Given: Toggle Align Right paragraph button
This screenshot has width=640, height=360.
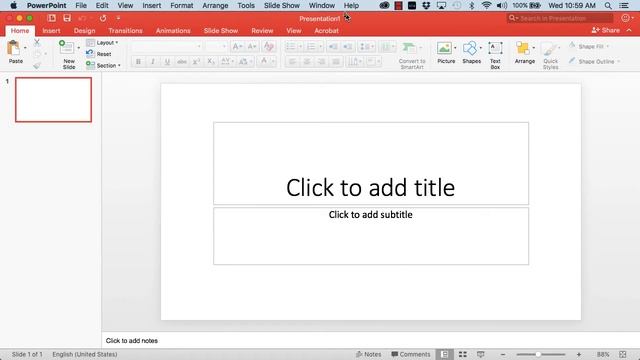Looking at the screenshot, I should coord(321,62).
